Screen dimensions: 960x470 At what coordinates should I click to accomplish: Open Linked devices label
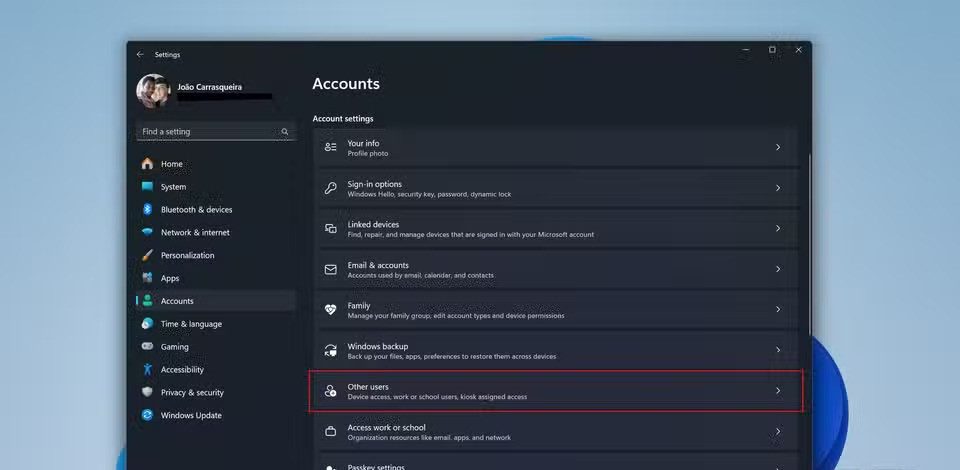click(373, 225)
